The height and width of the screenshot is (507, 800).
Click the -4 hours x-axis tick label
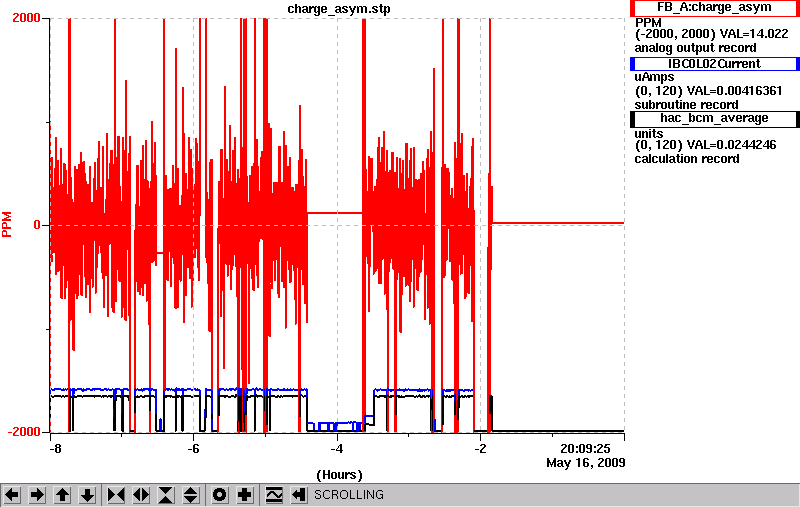tap(336, 449)
